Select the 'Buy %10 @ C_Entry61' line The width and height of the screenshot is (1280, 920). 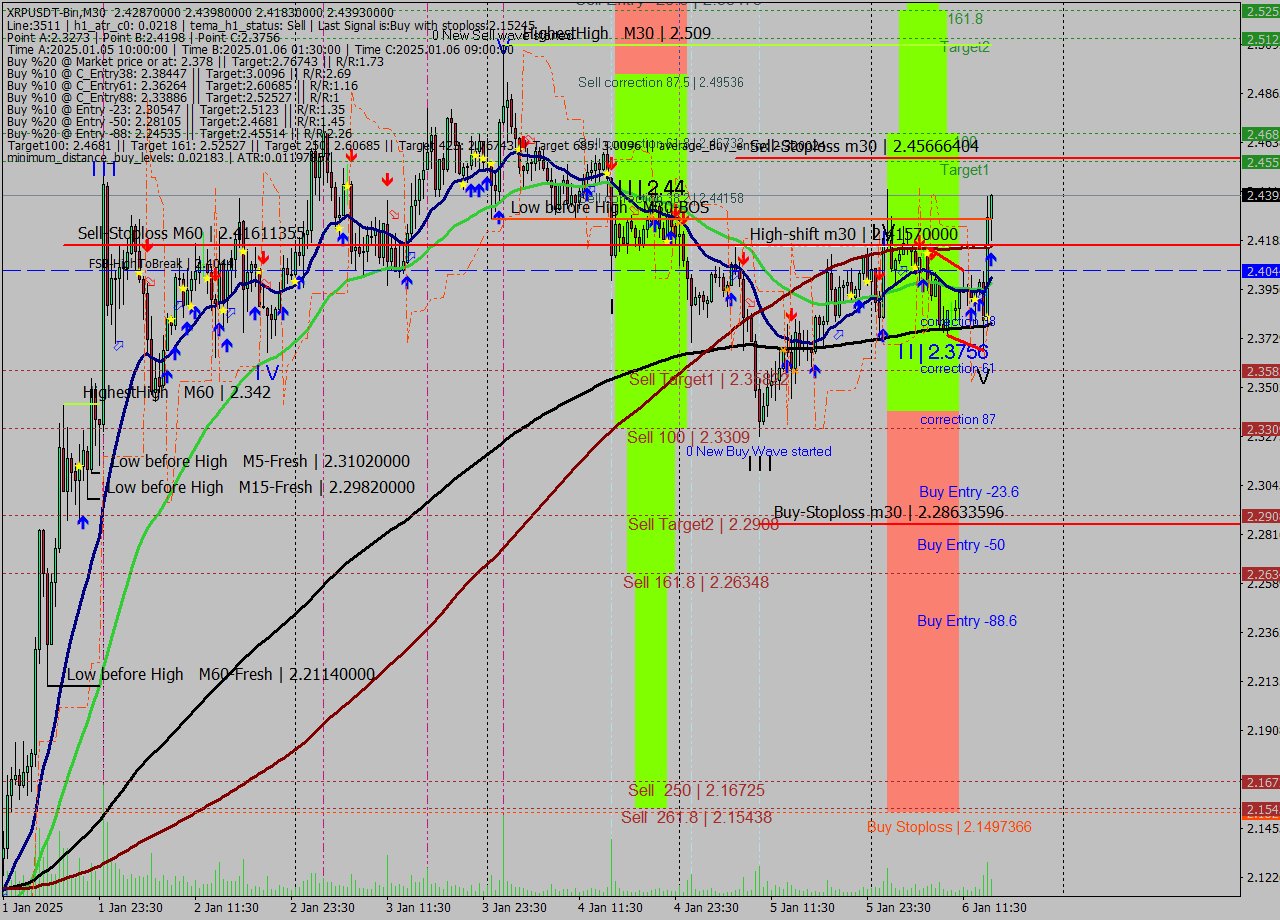[x=182, y=85]
